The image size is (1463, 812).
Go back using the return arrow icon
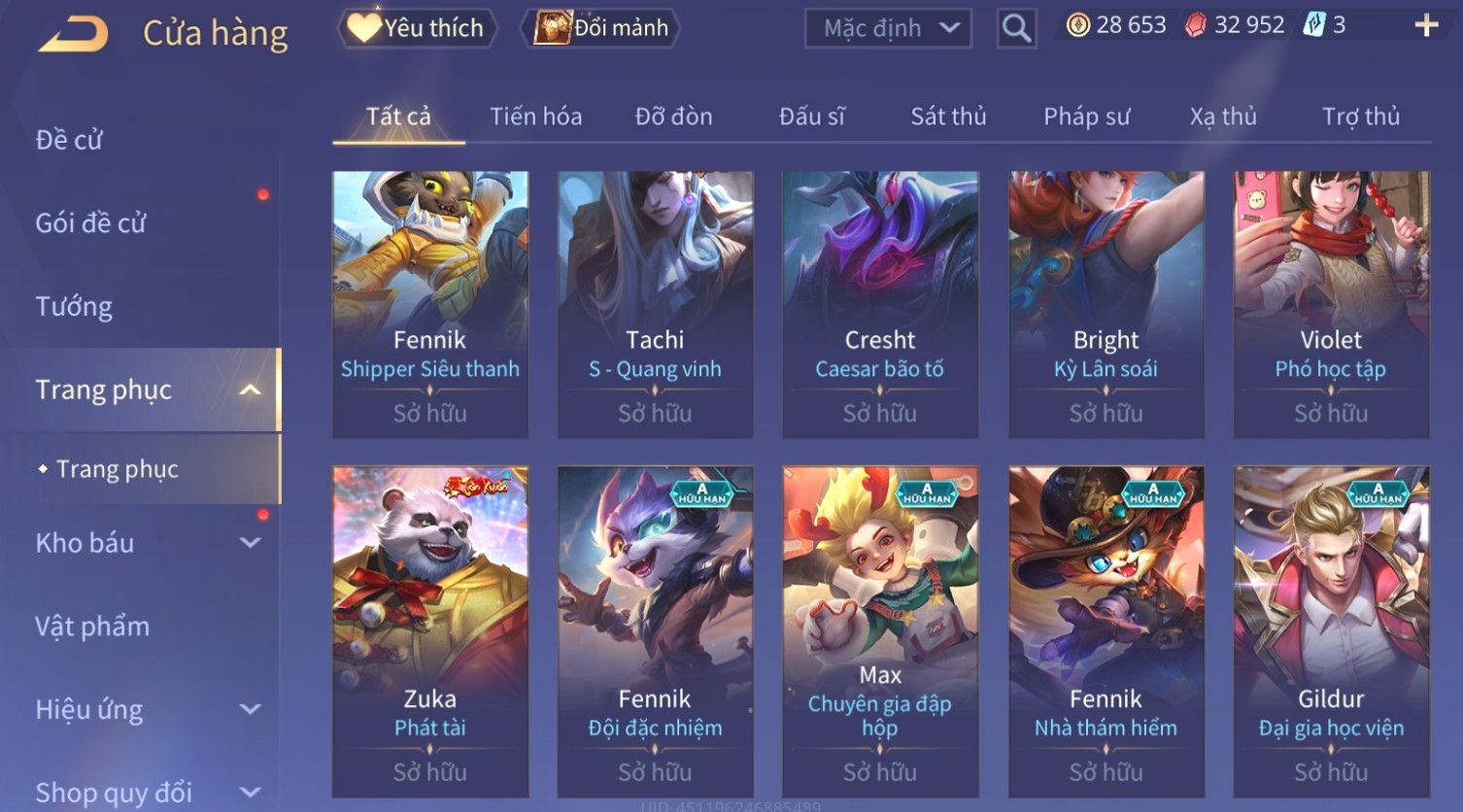click(x=73, y=35)
